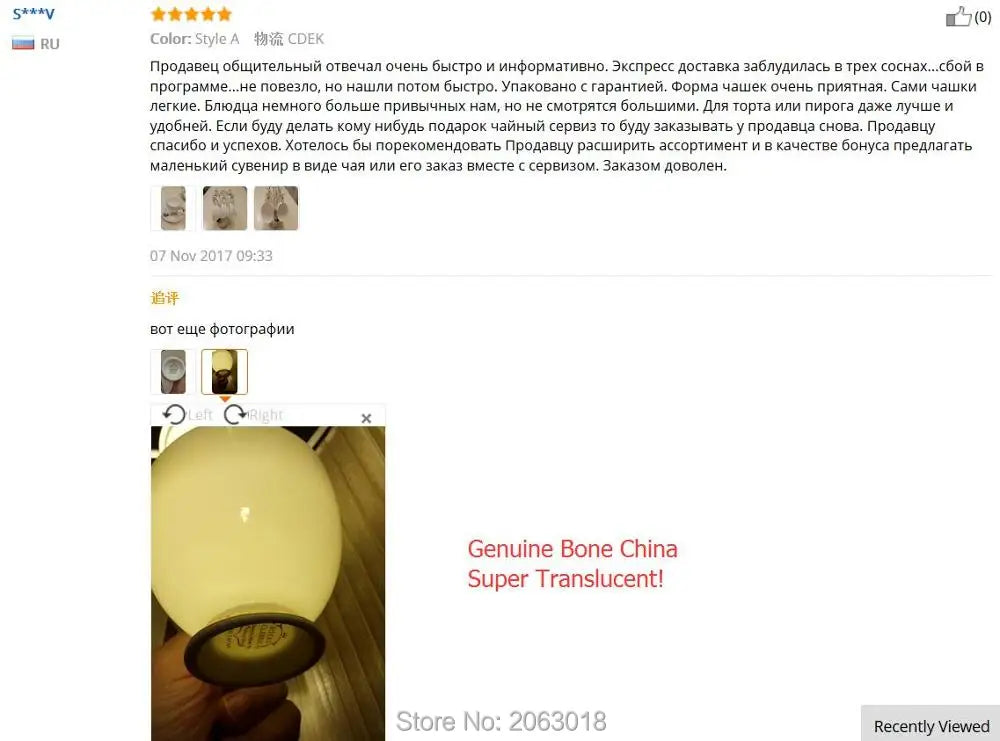Close the enlarged photo viewer
Image resolution: width=1000 pixels, height=741 pixels.
[366, 418]
